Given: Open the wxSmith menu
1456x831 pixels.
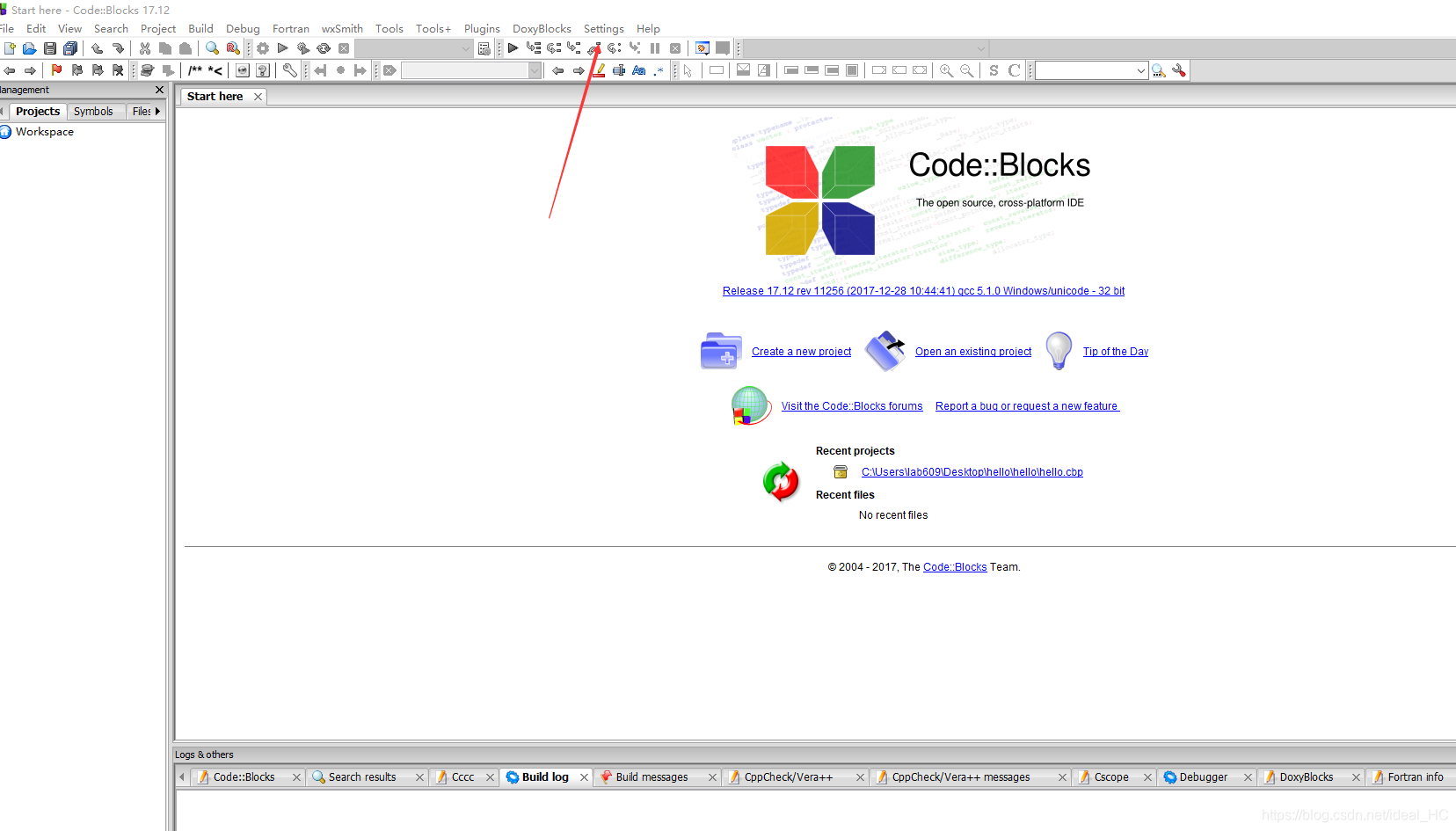Looking at the screenshot, I should click(x=342, y=28).
